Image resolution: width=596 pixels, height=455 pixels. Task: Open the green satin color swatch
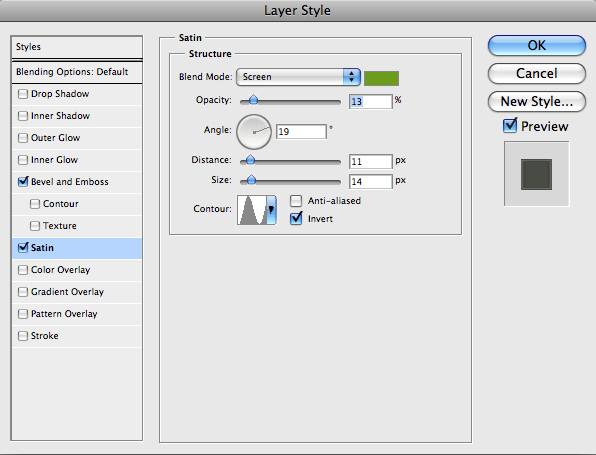coord(381,78)
